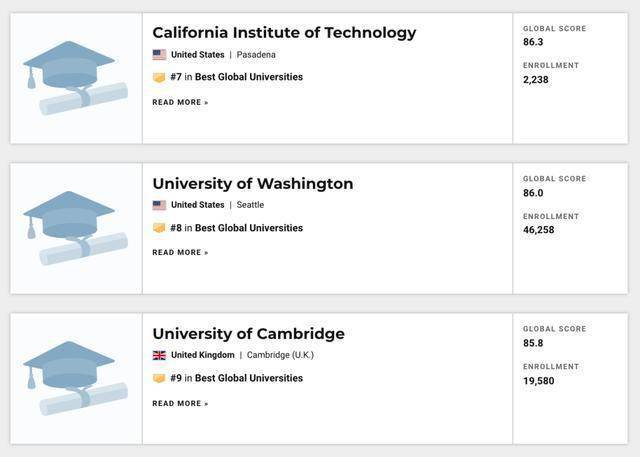Click the University of Washington cap thumbnail
Screen dimensions: 640x457
pos(76,228)
